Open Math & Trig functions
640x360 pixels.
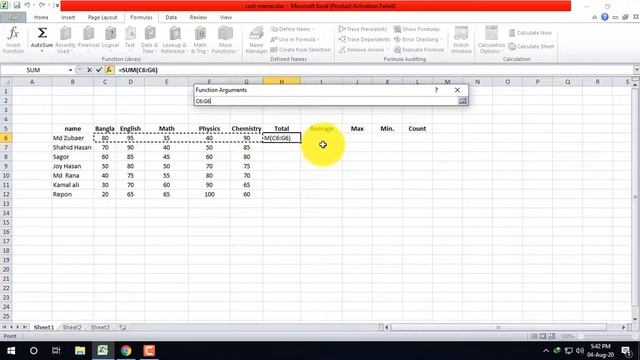(200, 40)
